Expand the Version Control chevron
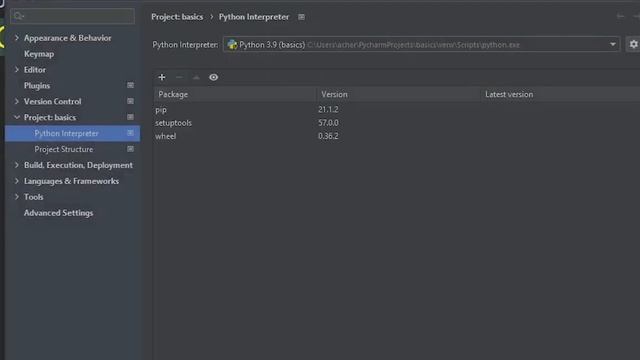Screen dimensions: 640x360 click(x=17, y=101)
